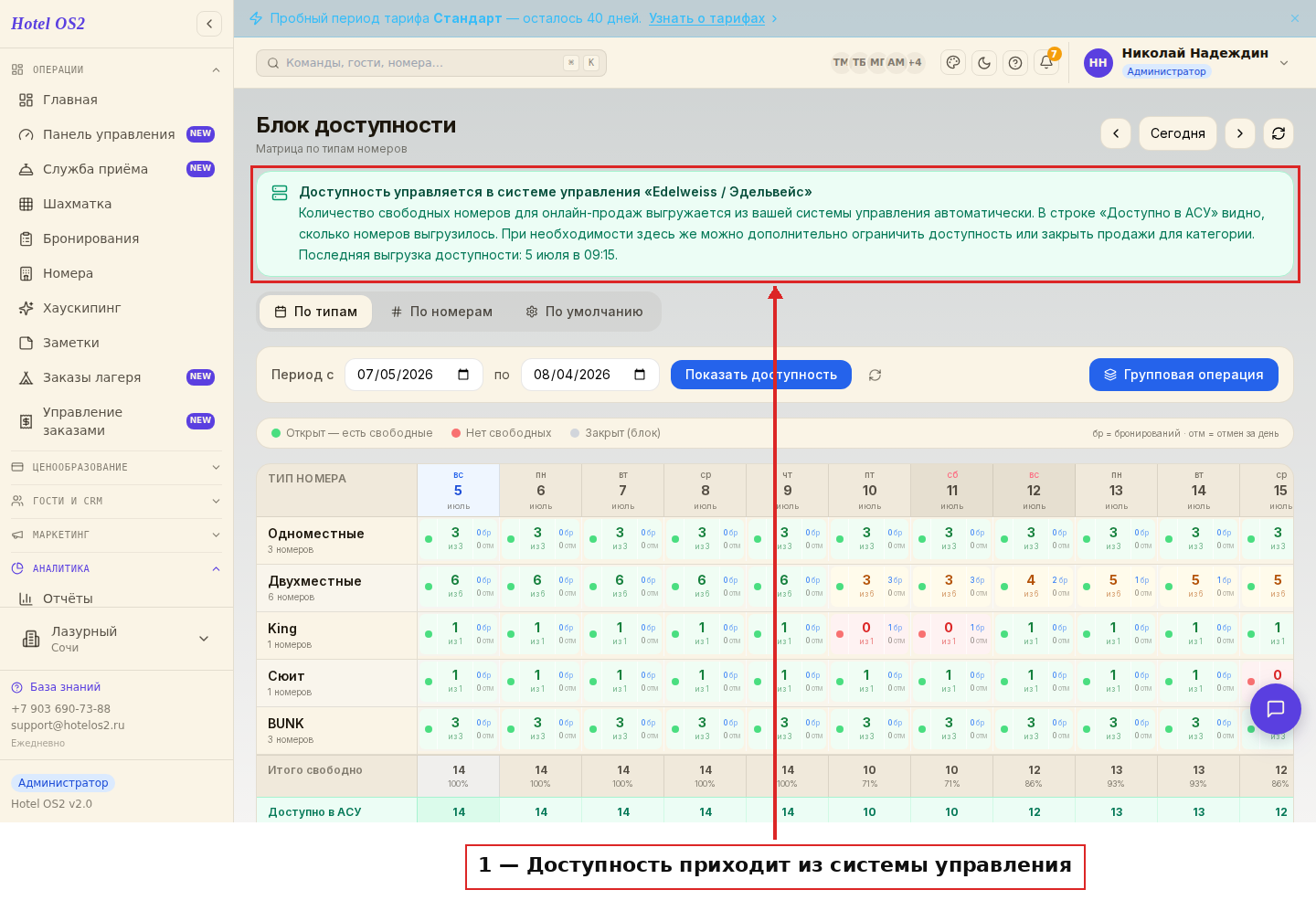Open Главная in the sidebar
The width and height of the screenshot is (1316, 911).
116,100
